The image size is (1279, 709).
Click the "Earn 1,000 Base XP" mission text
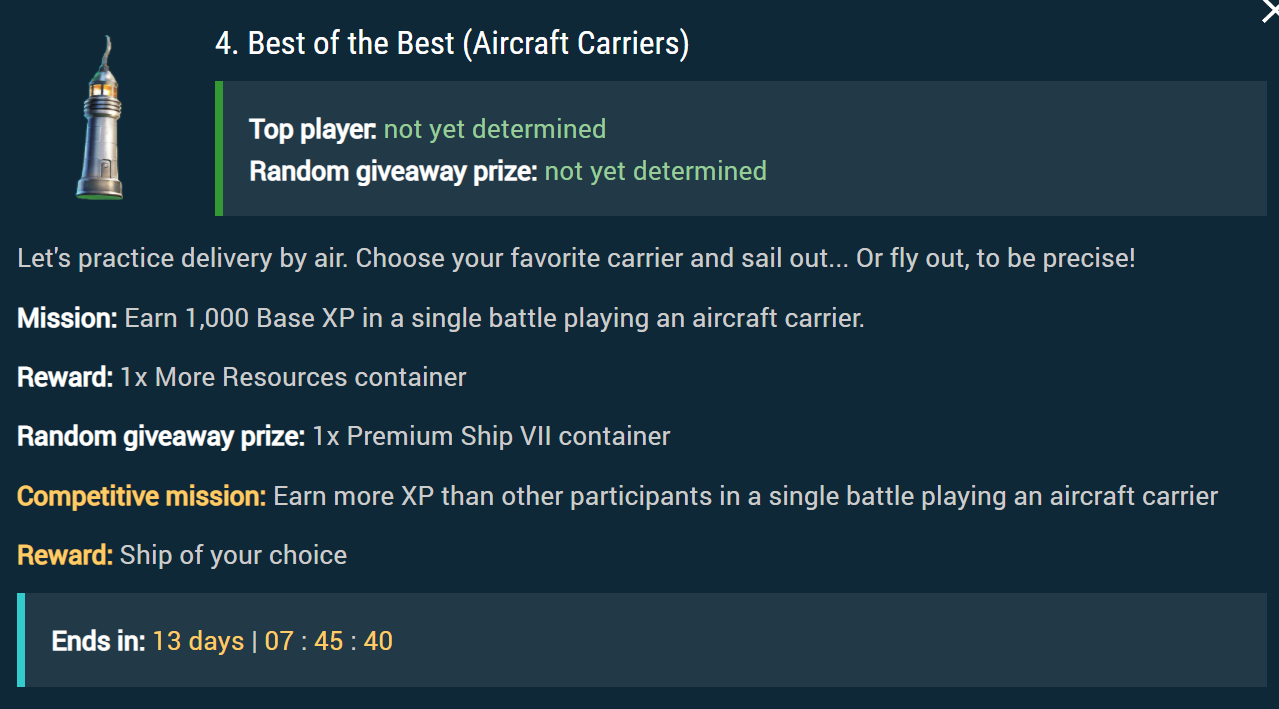coord(494,318)
